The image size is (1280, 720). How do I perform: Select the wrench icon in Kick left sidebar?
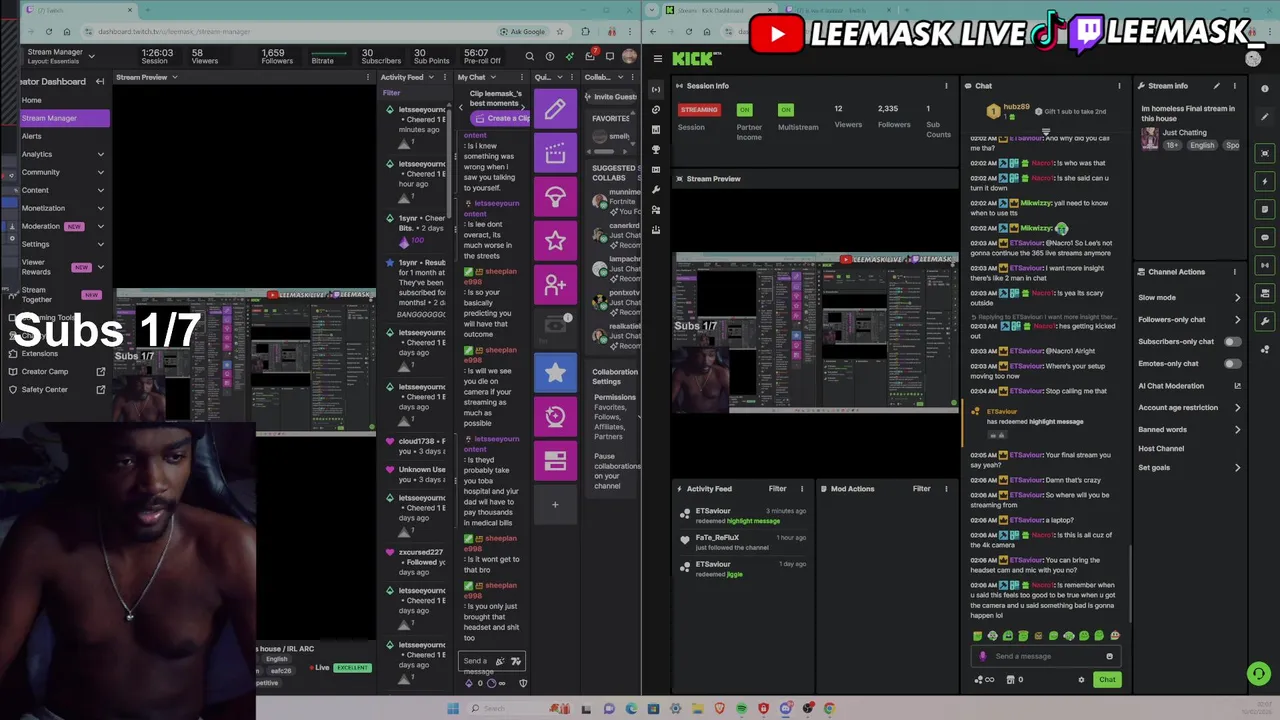pos(656,190)
